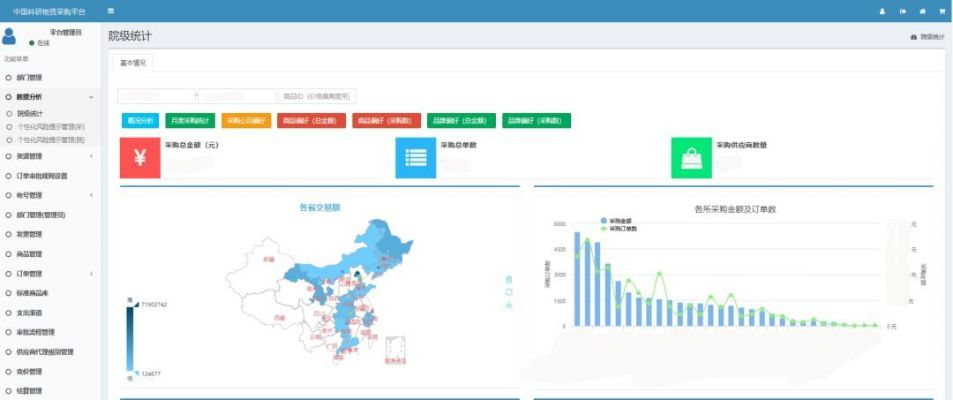Screen dimensions: 953x400
Task: Open 部门管理 in the sidebar menu
Action: tap(29, 77)
